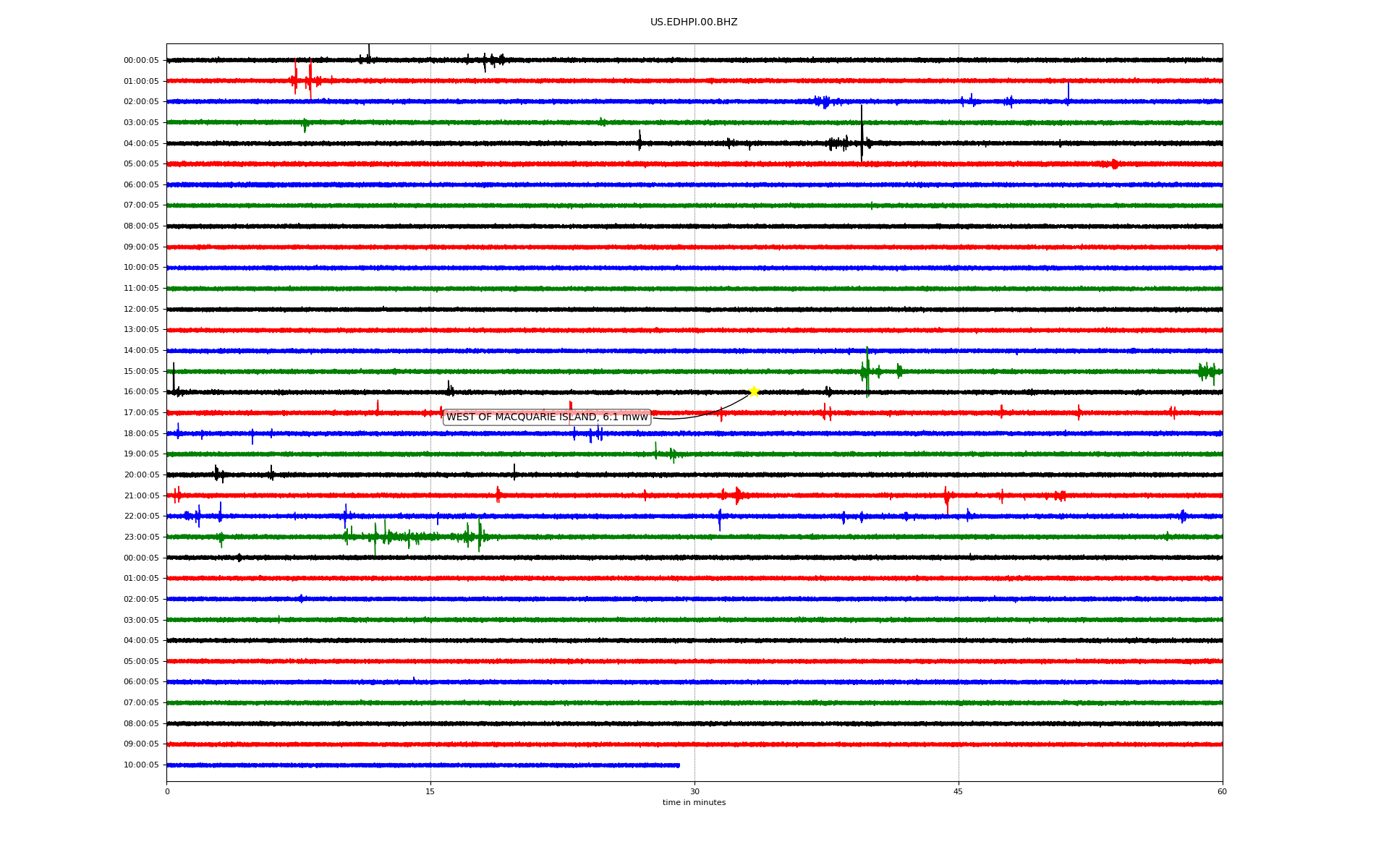Click the 21:00:05 time label
The width and height of the screenshot is (1389, 868).
141,496
